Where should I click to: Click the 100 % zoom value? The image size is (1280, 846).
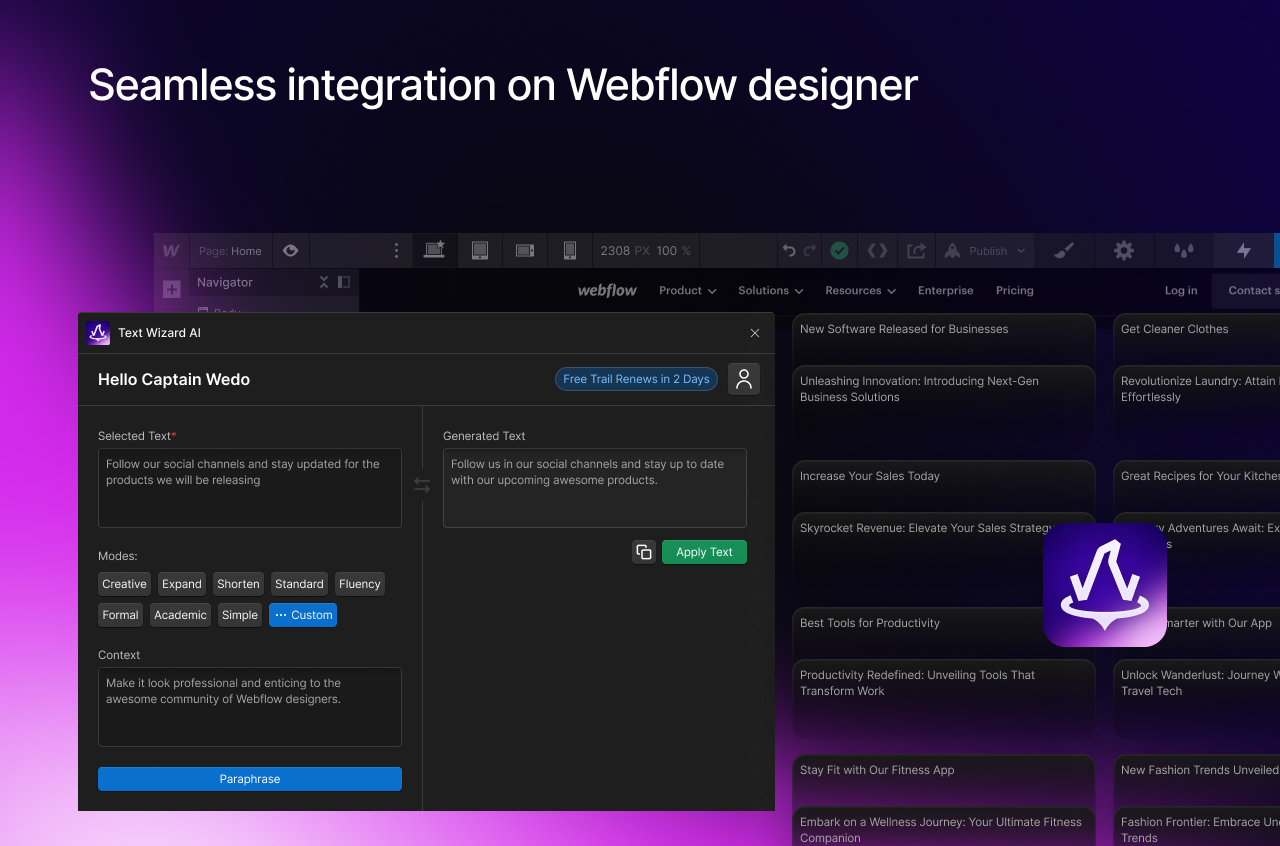673,251
